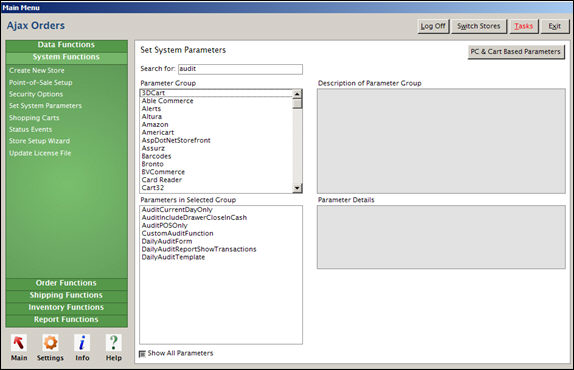The width and height of the screenshot is (574, 370).
Task: Select the AuditPOSOnly parameter
Action: pyautogui.click(x=221, y=225)
